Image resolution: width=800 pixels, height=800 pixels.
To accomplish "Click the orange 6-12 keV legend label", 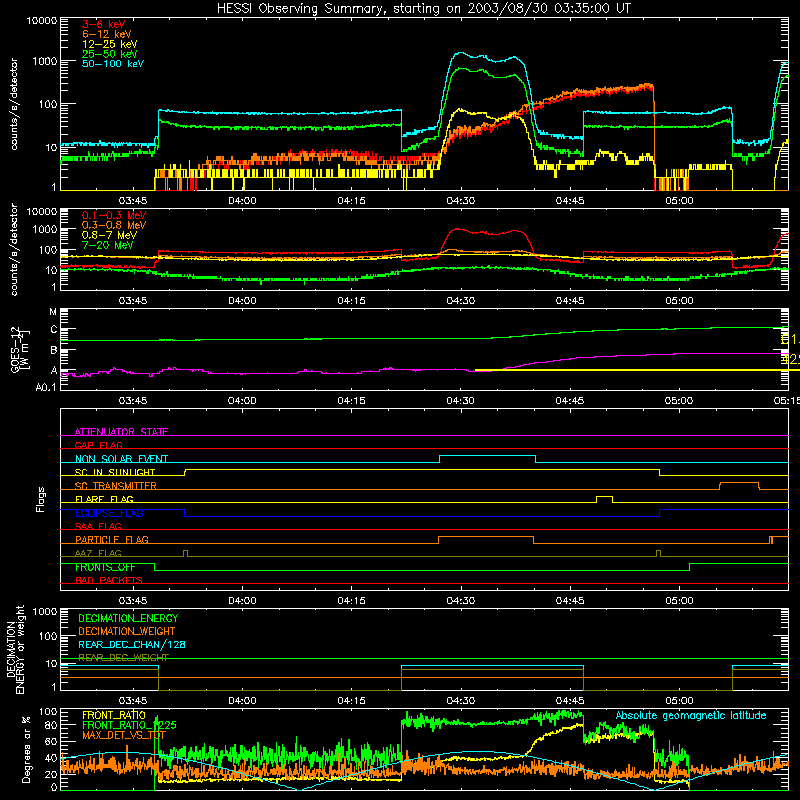I will tap(107, 34).
